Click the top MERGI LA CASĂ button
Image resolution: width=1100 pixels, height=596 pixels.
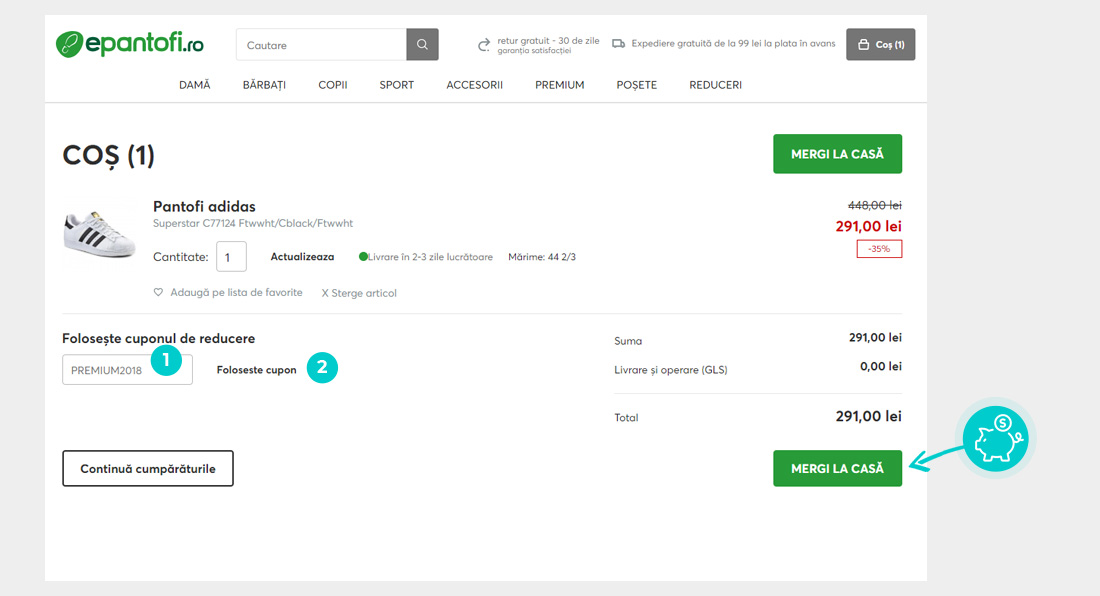tap(838, 154)
